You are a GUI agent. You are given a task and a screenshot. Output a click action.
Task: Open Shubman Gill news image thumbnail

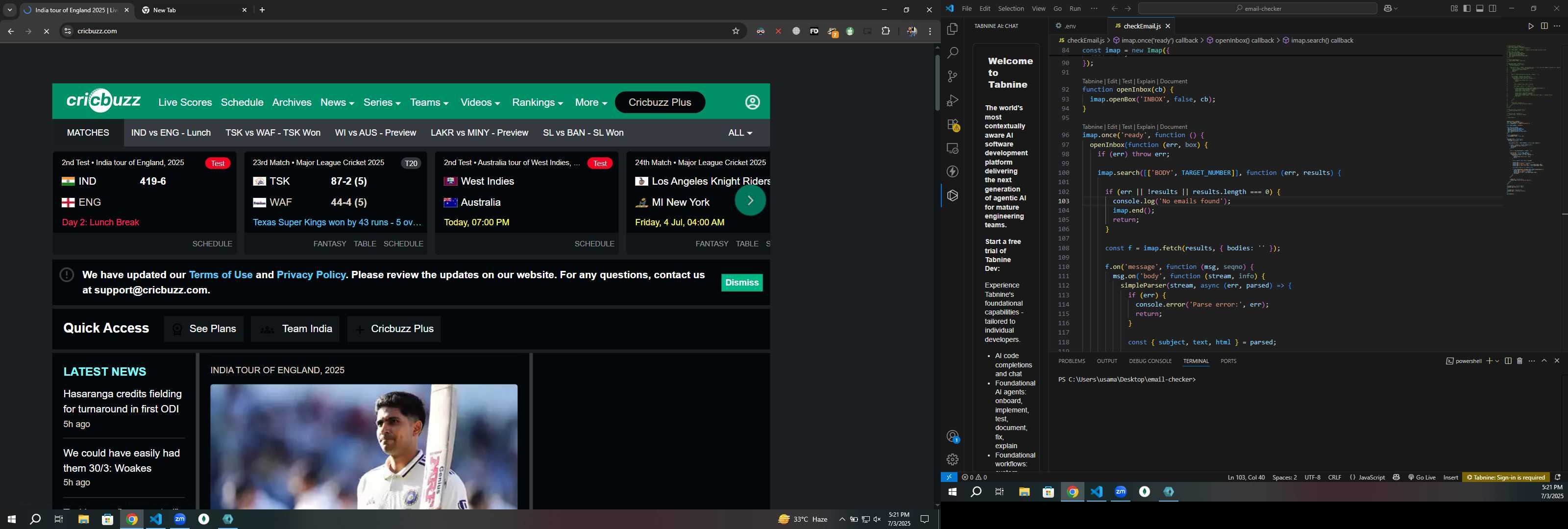point(364,446)
